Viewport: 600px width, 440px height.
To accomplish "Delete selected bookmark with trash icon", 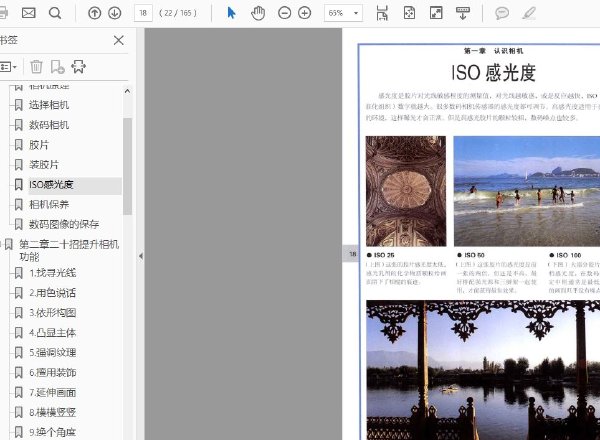I will tap(36, 67).
